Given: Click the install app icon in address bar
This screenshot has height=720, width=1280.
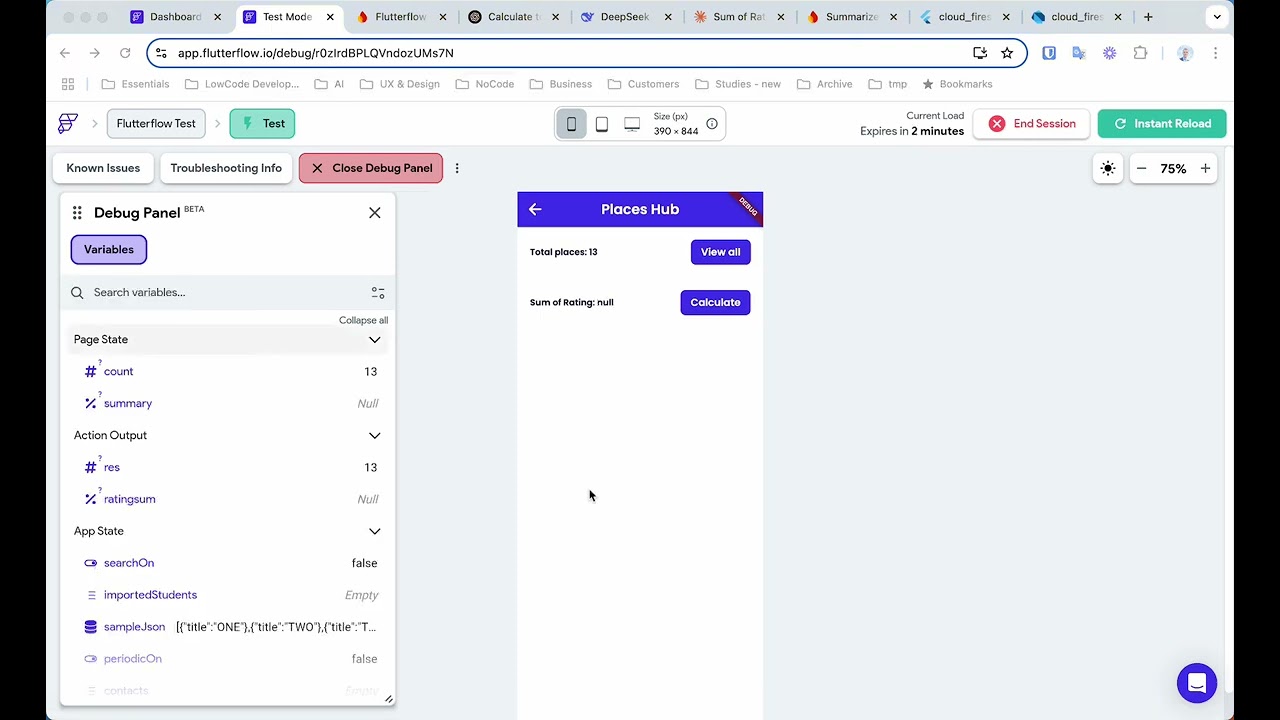Looking at the screenshot, I should [x=980, y=53].
